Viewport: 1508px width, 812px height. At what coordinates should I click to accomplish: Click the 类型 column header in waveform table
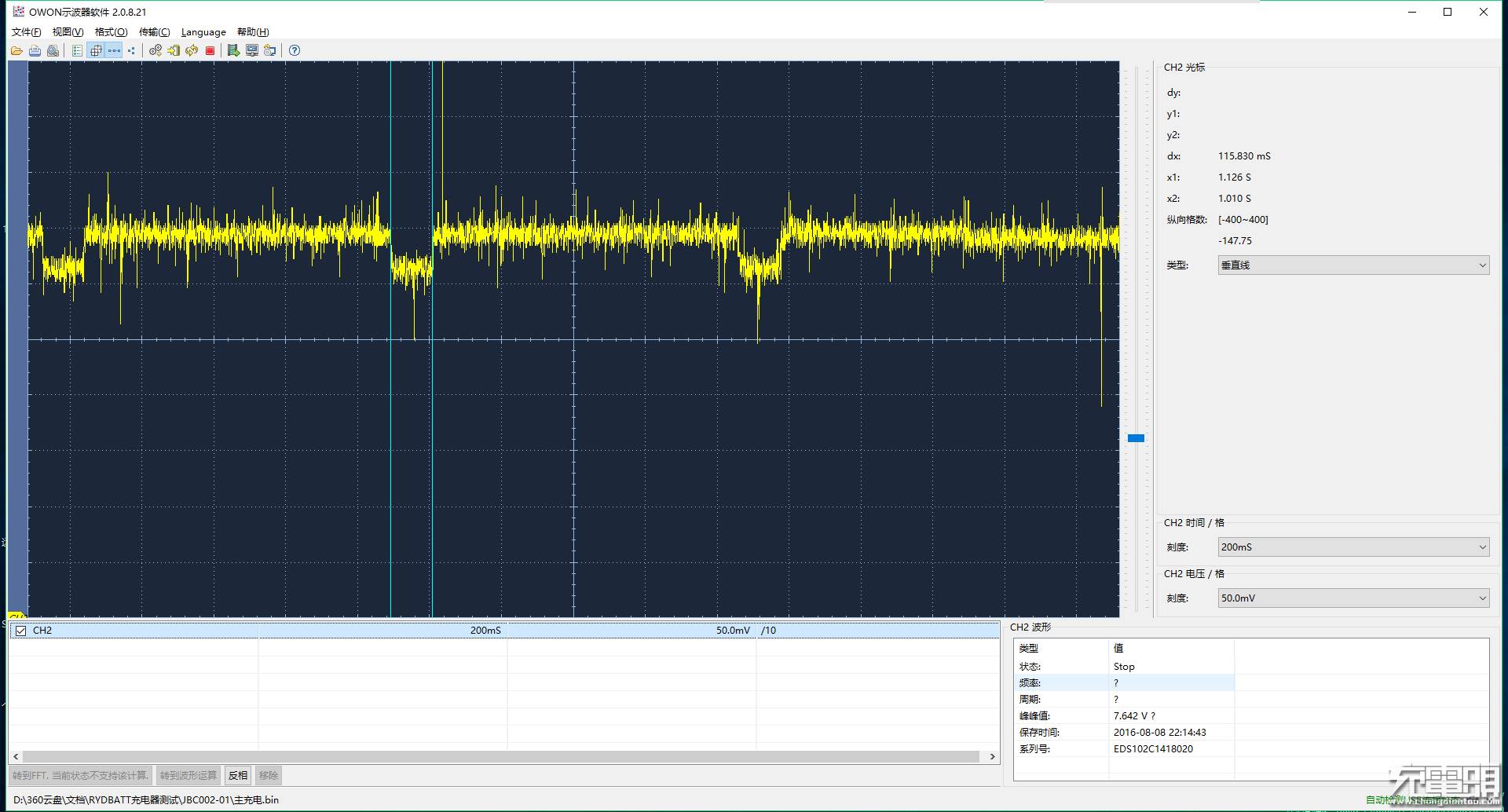[1061, 649]
